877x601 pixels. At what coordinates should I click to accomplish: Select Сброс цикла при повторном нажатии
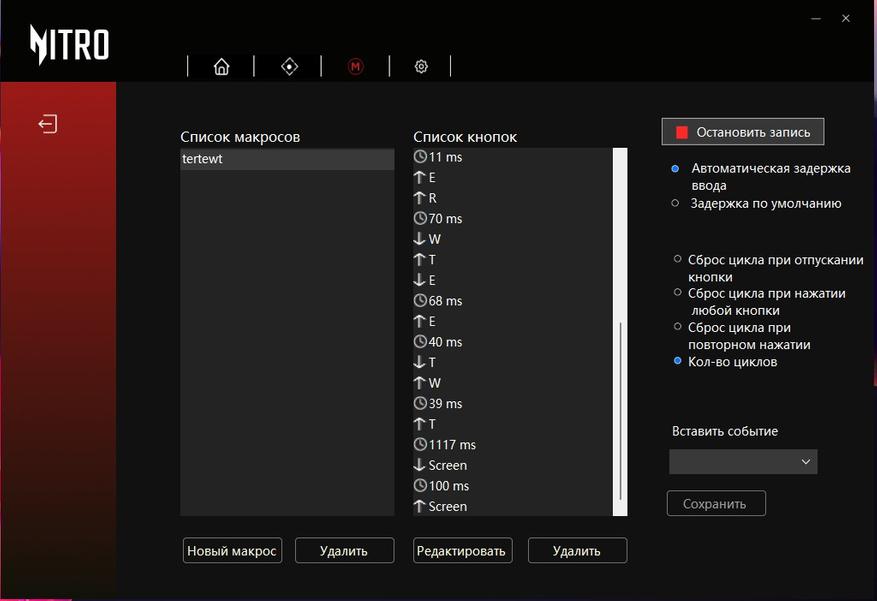[677, 326]
